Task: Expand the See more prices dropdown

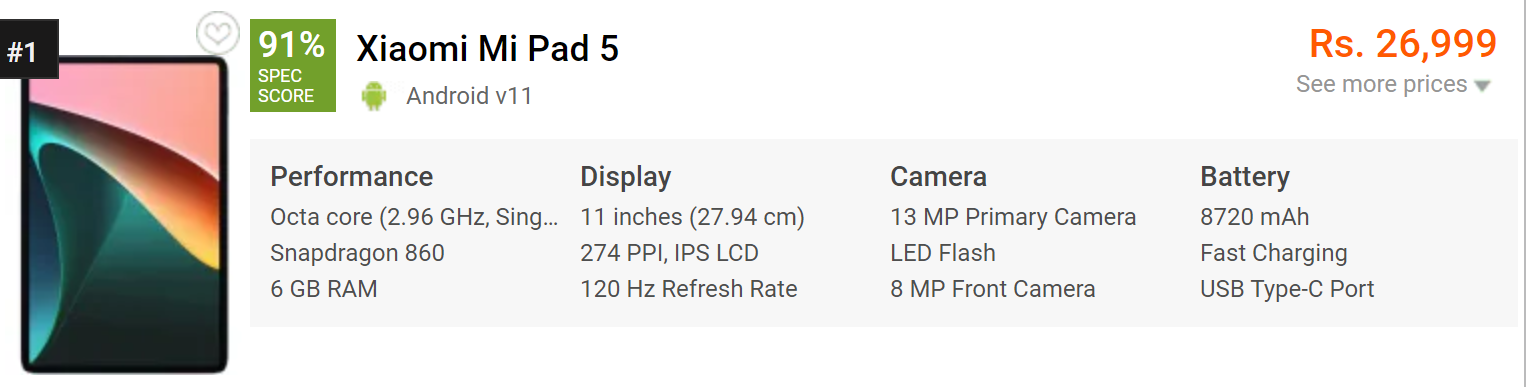Action: [1393, 85]
